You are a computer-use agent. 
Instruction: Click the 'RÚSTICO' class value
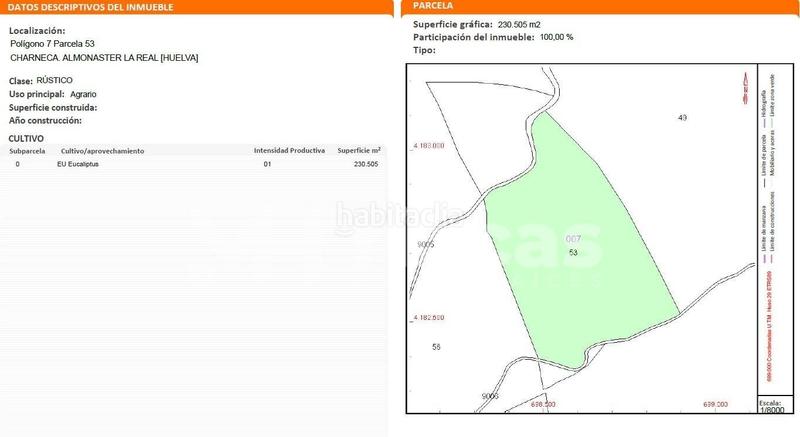55,80
